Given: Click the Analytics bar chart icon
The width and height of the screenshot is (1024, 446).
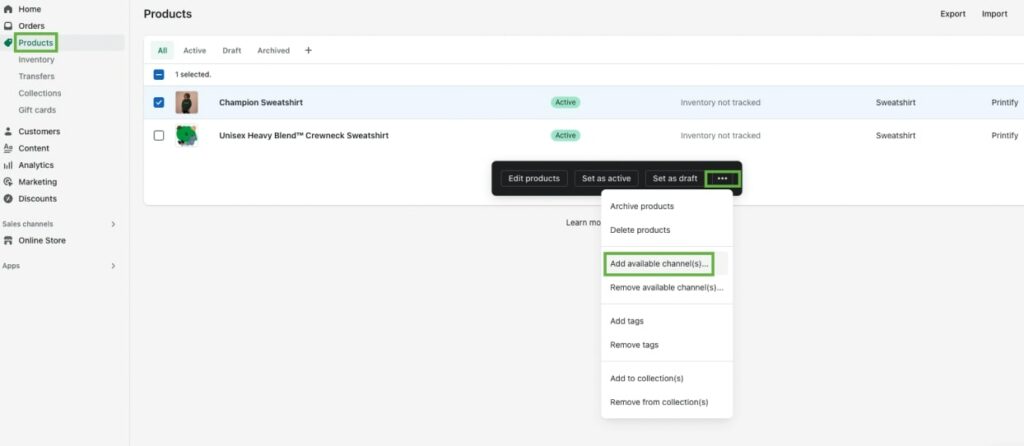Looking at the screenshot, I should (x=8, y=165).
